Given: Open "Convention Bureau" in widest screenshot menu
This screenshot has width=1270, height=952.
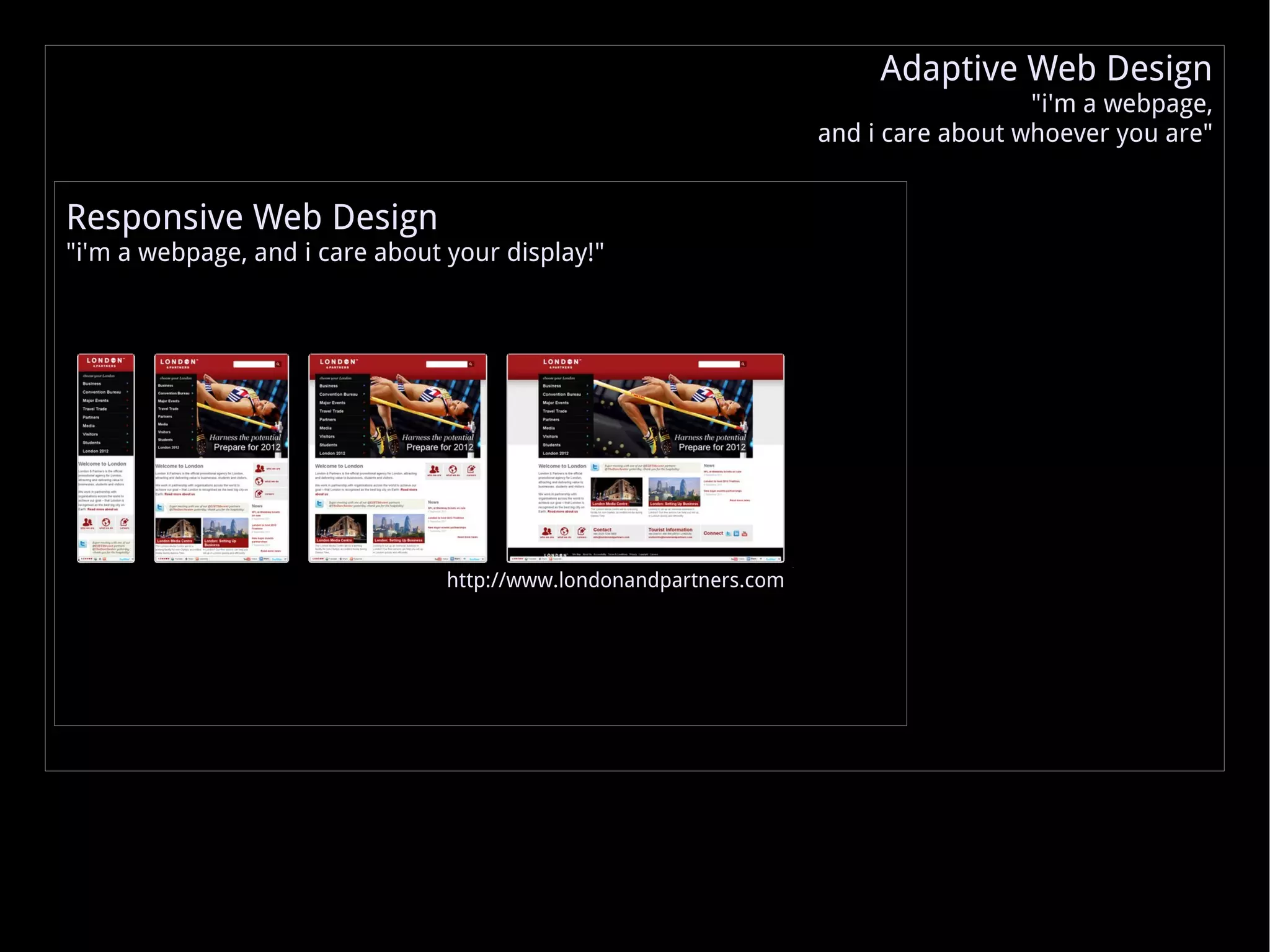Looking at the screenshot, I should point(562,394).
